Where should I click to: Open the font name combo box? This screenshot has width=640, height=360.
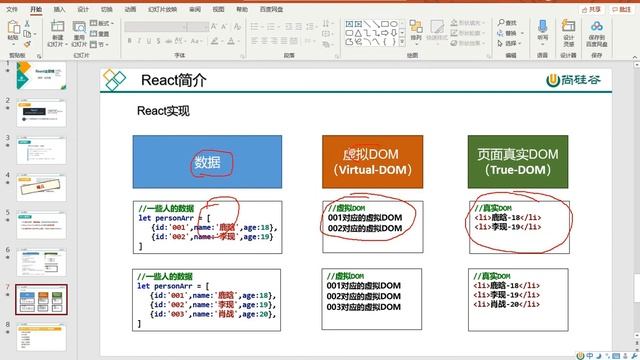[x=156, y=27]
